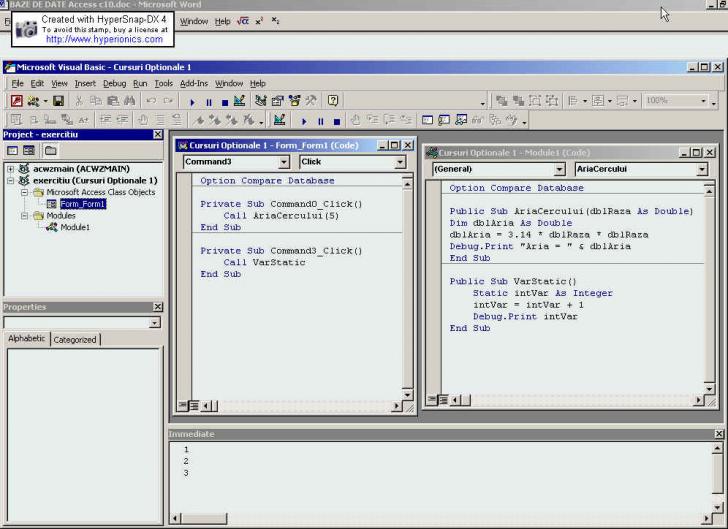728x529 pixels.
Task: Open the Tools menu
Action: pyautogui.click(x=163, y=84)
